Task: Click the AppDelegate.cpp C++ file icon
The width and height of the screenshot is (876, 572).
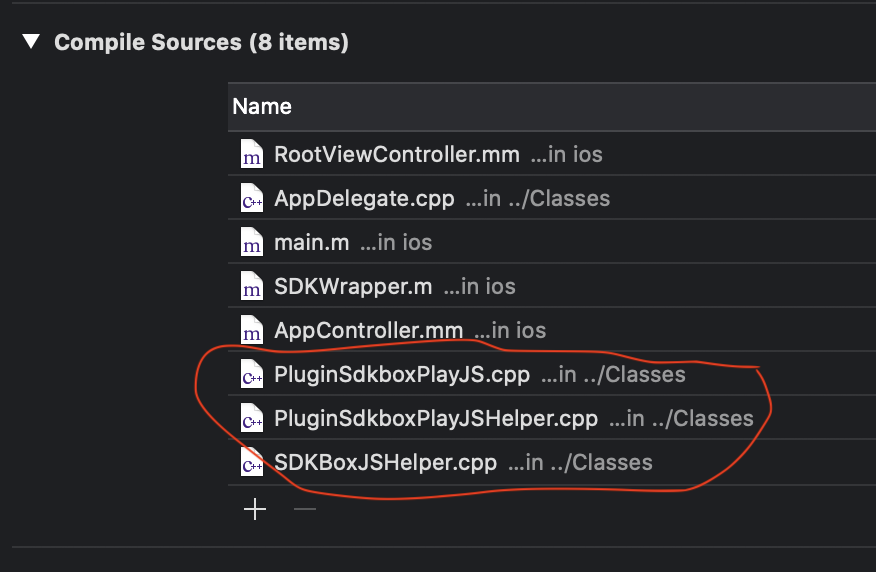Action: (x=251, y=199)
